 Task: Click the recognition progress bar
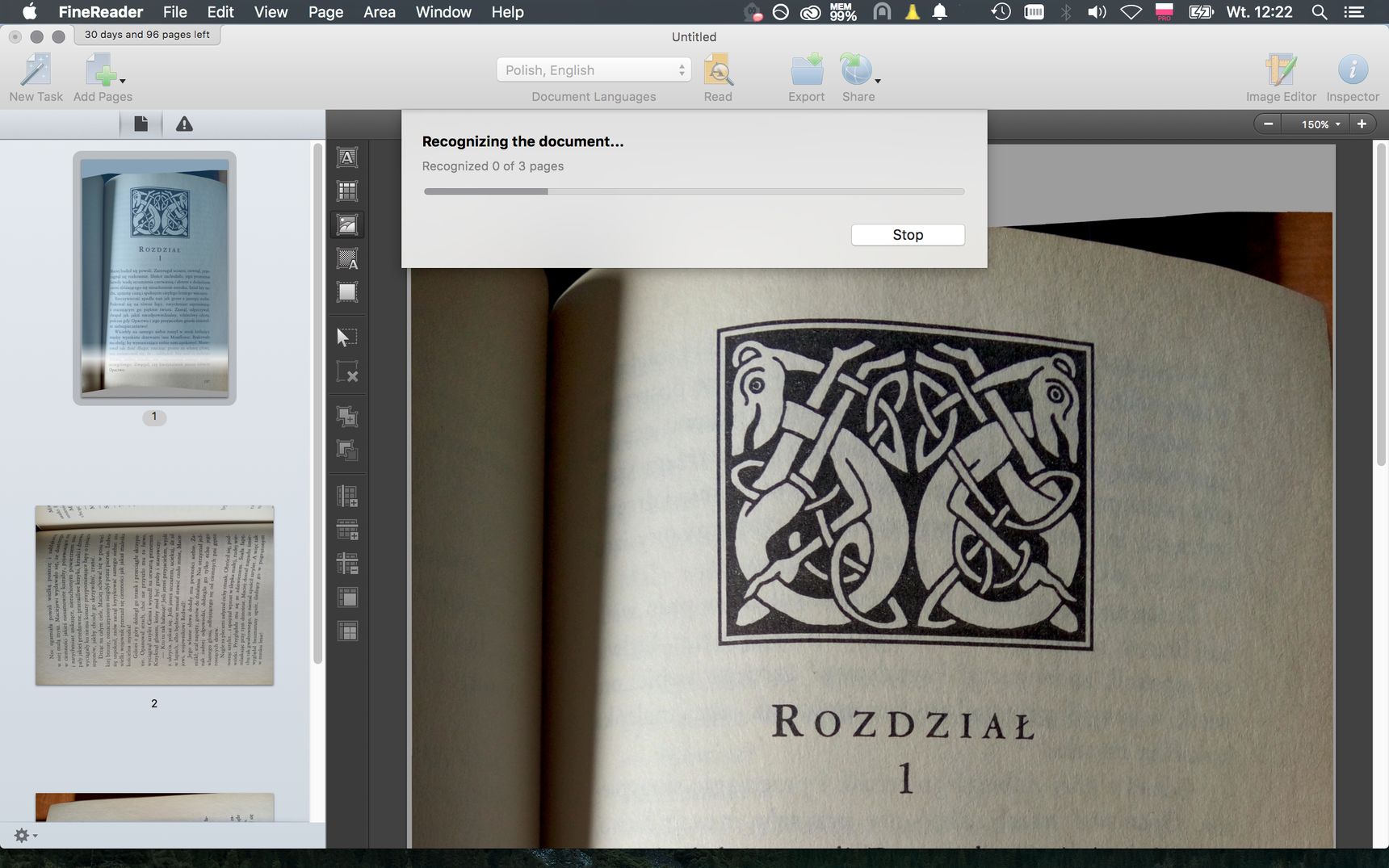pos(694,191)
